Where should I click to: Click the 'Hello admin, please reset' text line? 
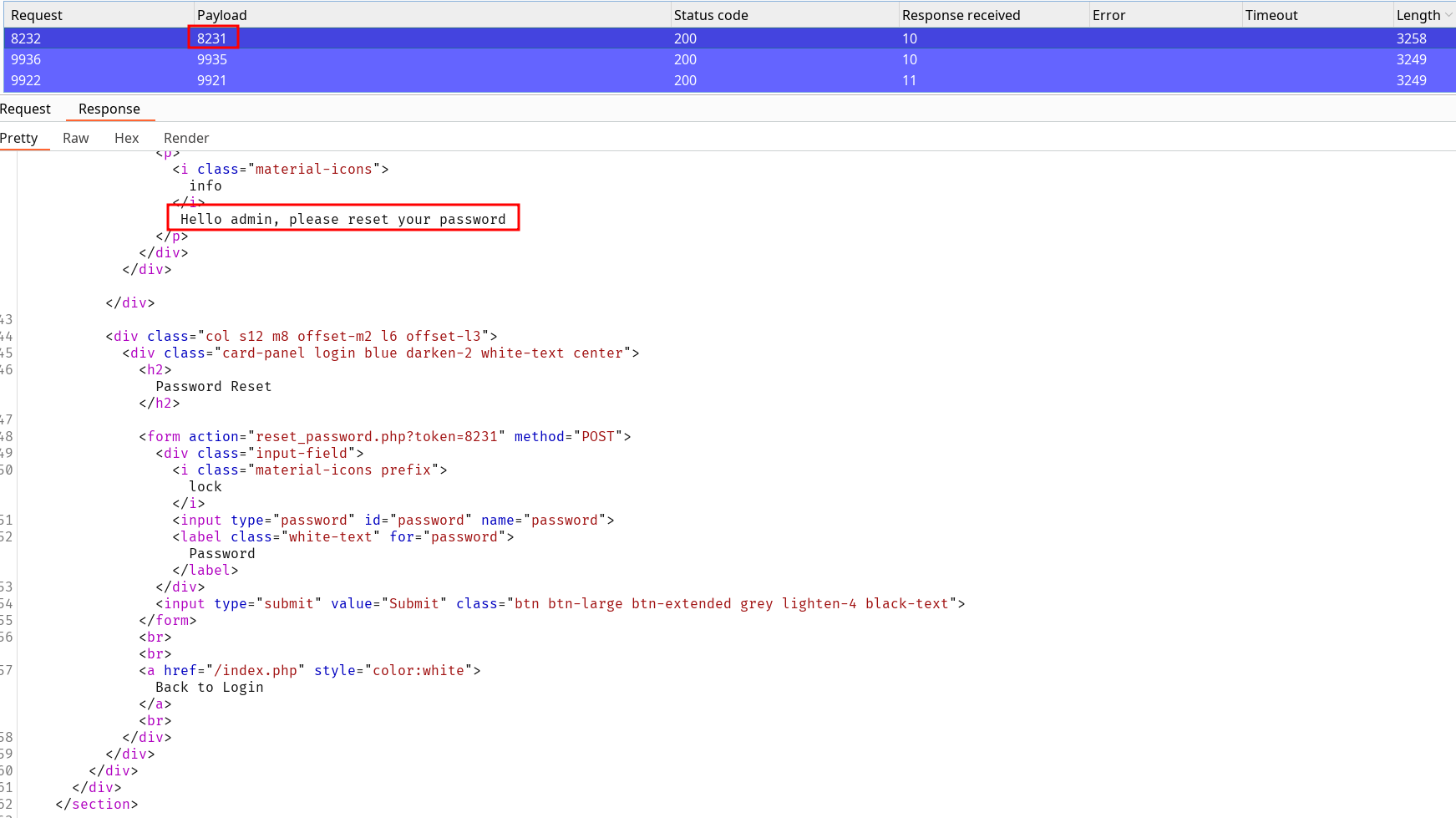(342, 219)
